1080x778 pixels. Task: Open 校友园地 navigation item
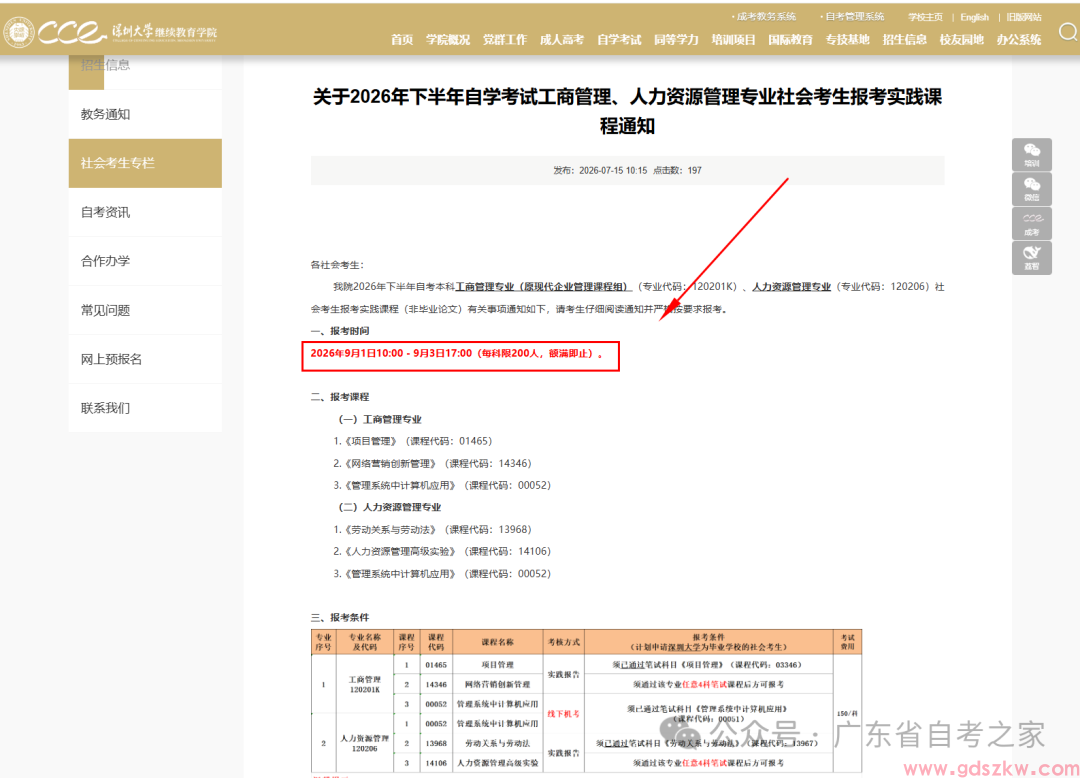962,40
